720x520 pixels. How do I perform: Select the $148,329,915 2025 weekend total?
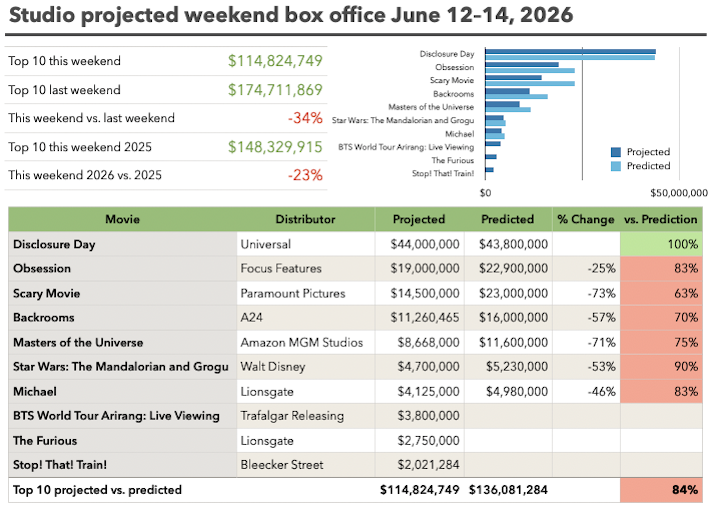(276, 147)
